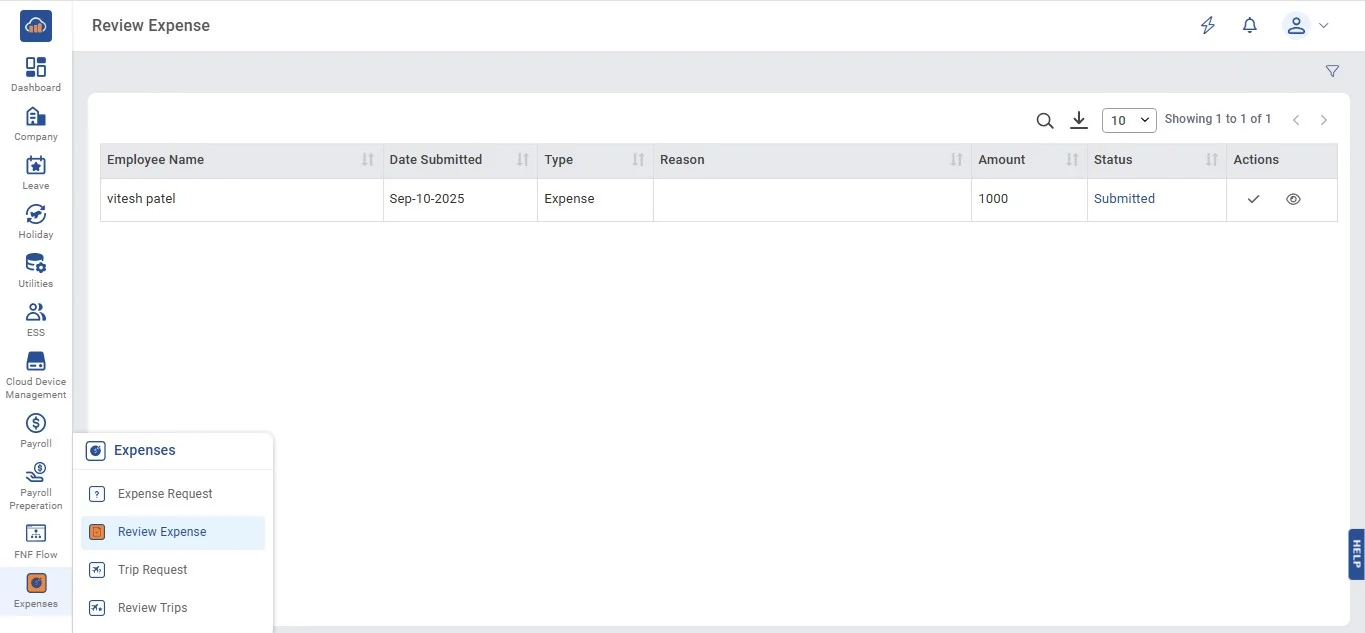This screenshot has height=633, width=1365.
Task: Open the user profile dropdown
Action: pos(1305,26)
